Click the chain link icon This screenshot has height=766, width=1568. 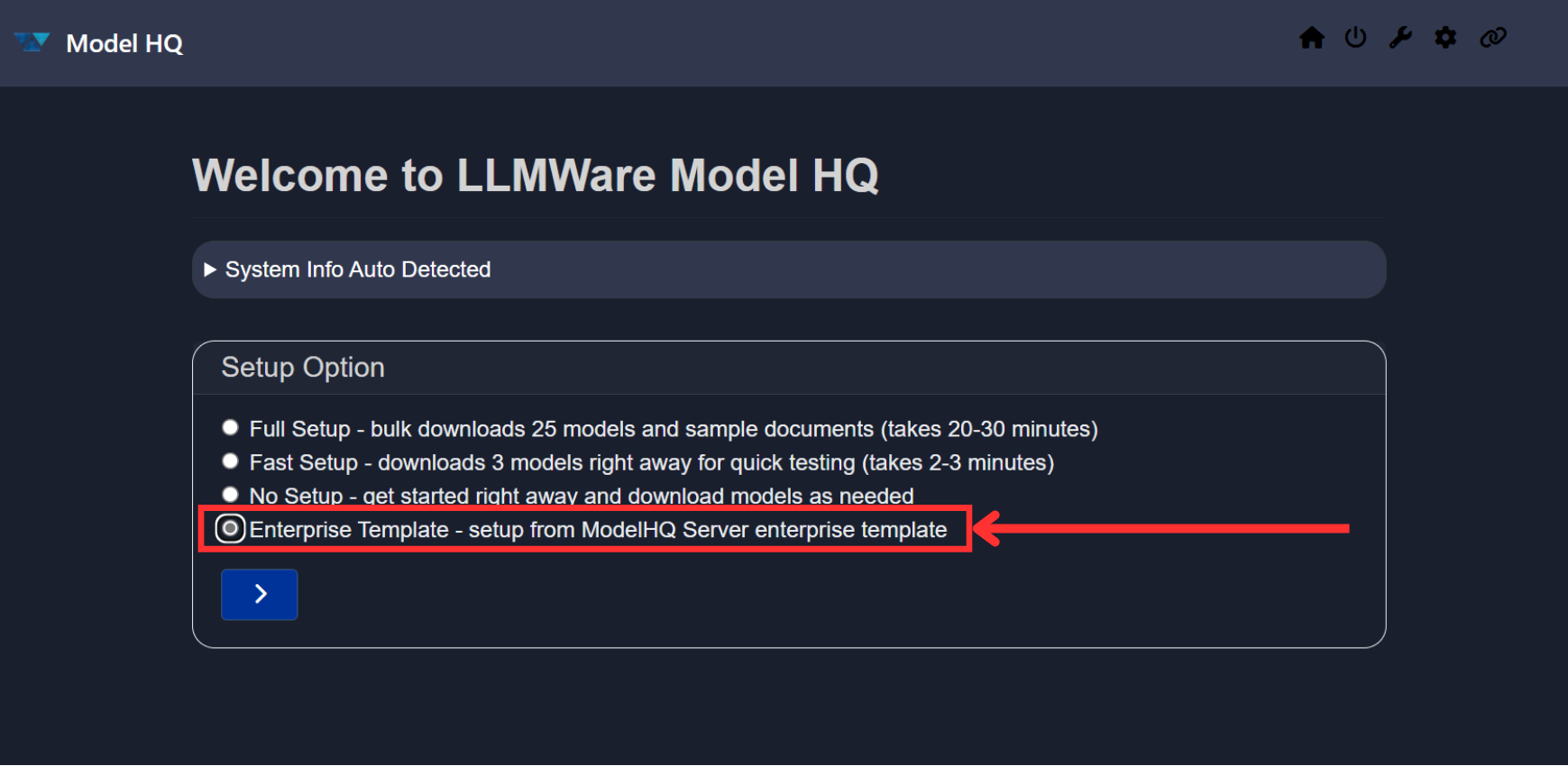[x=1493, y=38]
